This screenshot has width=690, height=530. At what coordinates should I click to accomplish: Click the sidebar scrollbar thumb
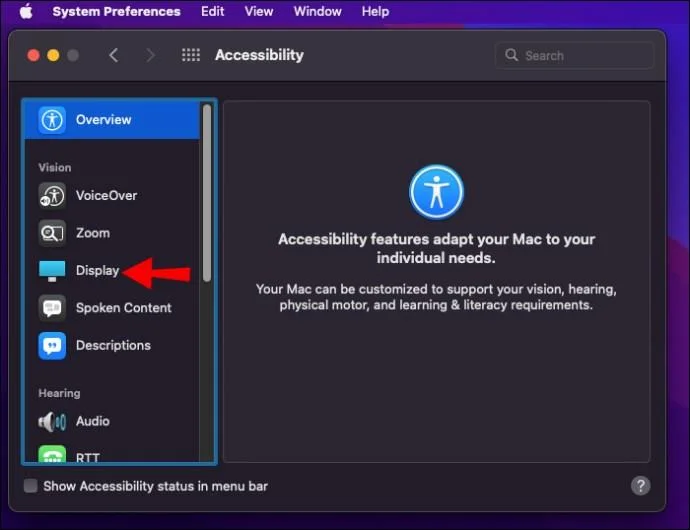[207, 193]
